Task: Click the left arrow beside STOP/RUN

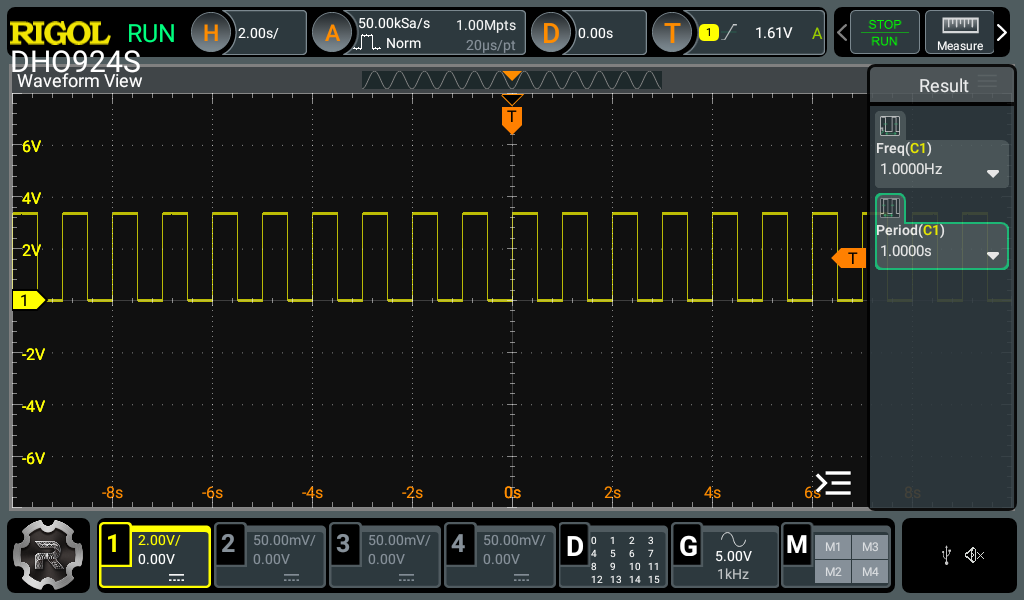Action: 842,33
